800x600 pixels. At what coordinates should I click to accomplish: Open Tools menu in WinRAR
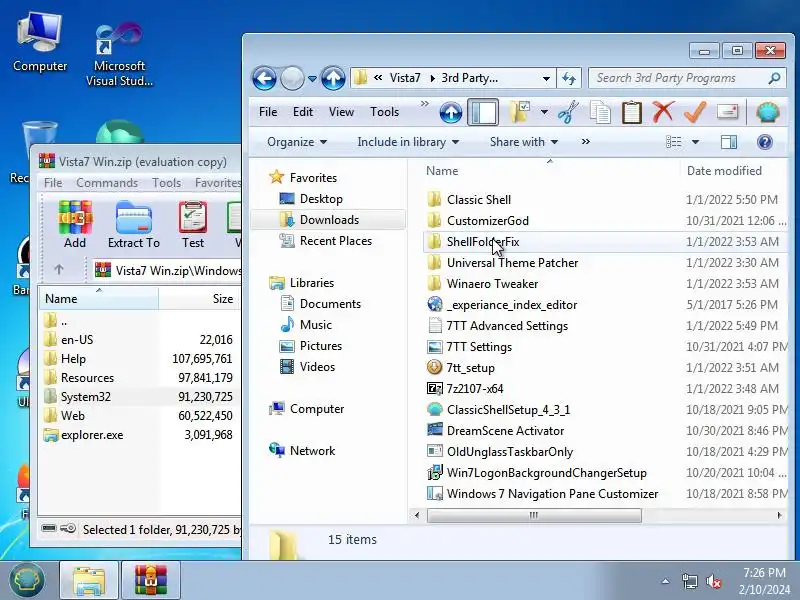pos(166,183)
